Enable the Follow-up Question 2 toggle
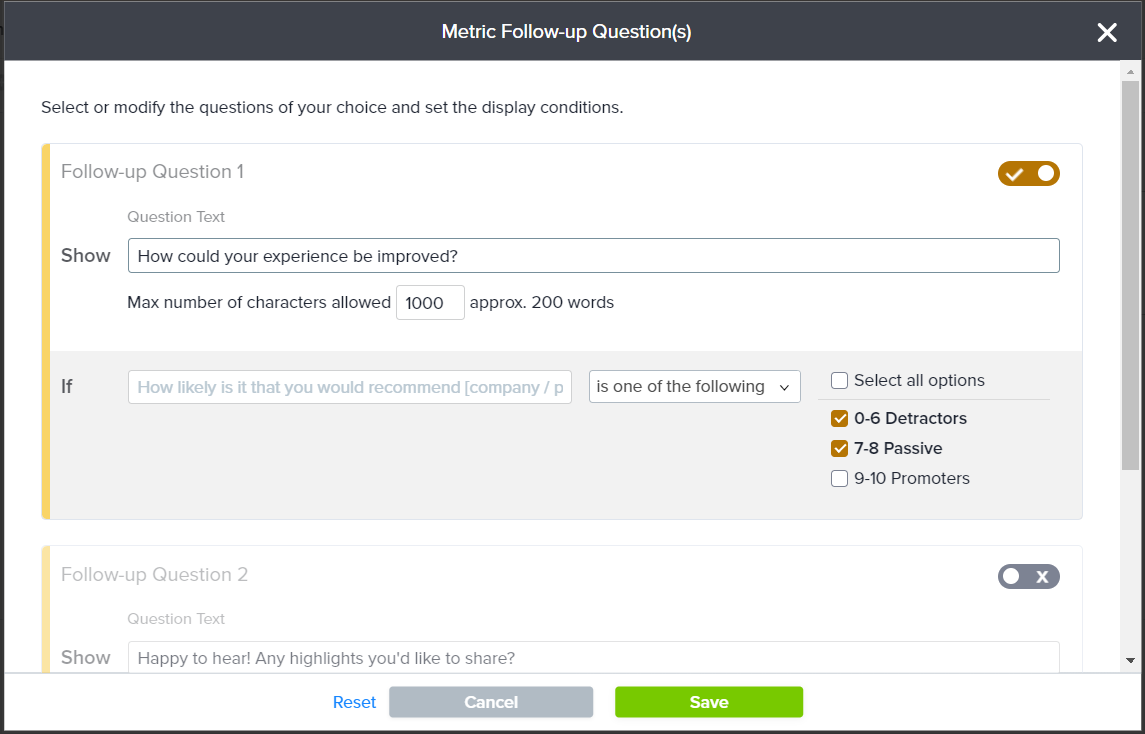This screenshot has width=1145, height=734. click(1028, 576)
